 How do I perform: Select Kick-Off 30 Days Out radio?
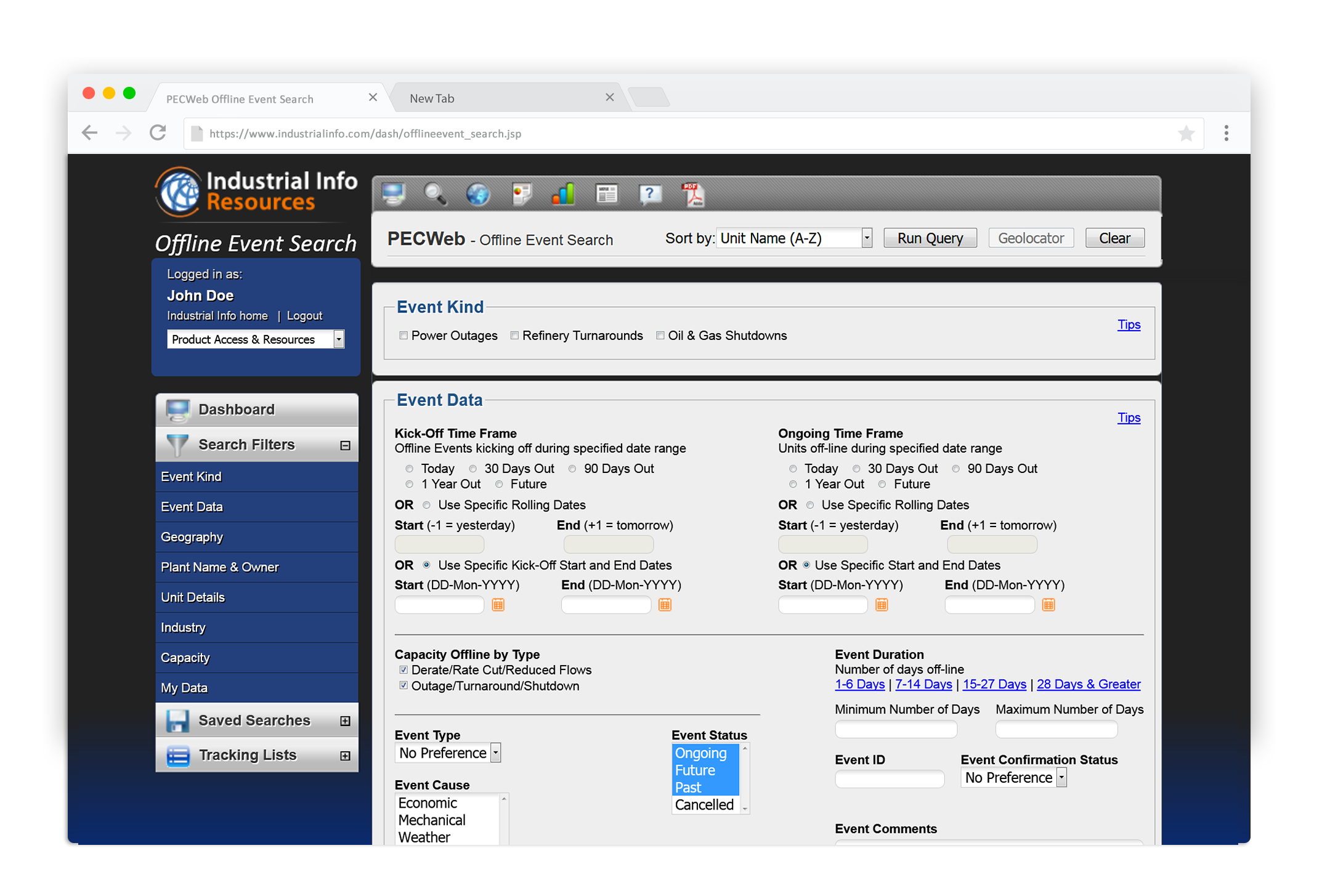[x=472, y=469]
